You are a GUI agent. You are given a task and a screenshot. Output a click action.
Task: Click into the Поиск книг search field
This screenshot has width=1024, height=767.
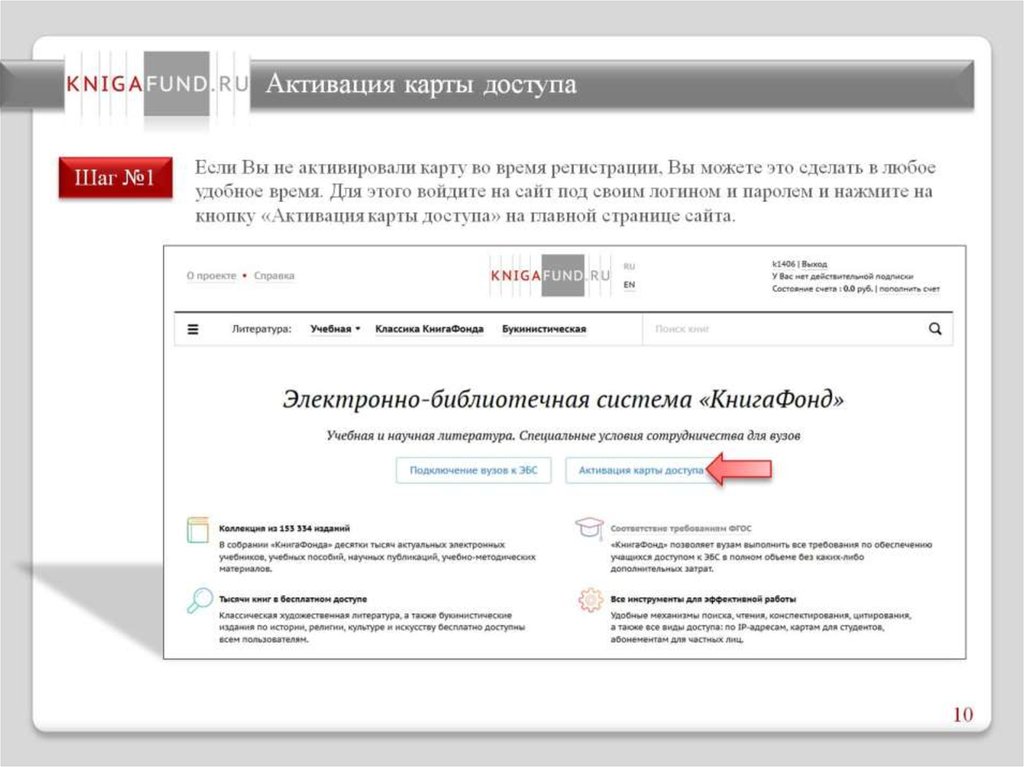[x=780, y=328]
